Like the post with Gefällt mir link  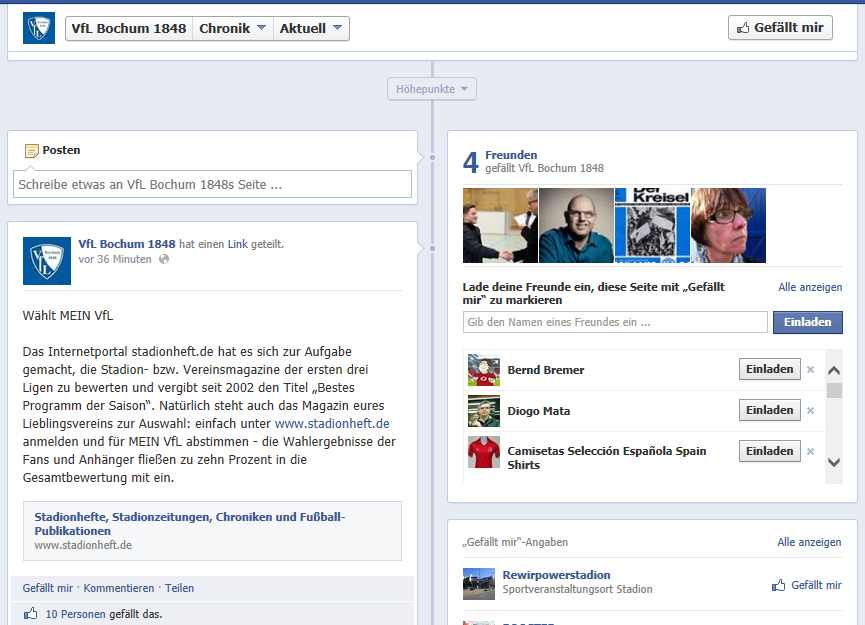pyautogui.click(x=47, y=588)
